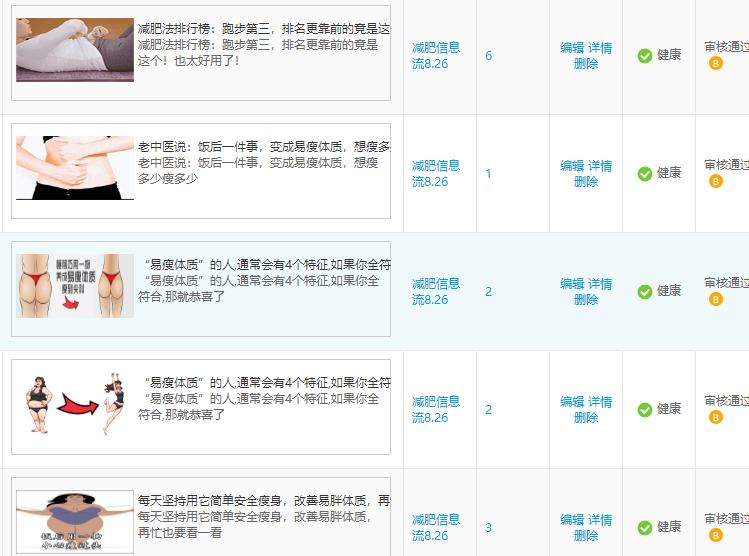This screenshot has height=556, width=749.
Task: Click 删除 for the running-ranking ad
Action: [x=586, y=64]
